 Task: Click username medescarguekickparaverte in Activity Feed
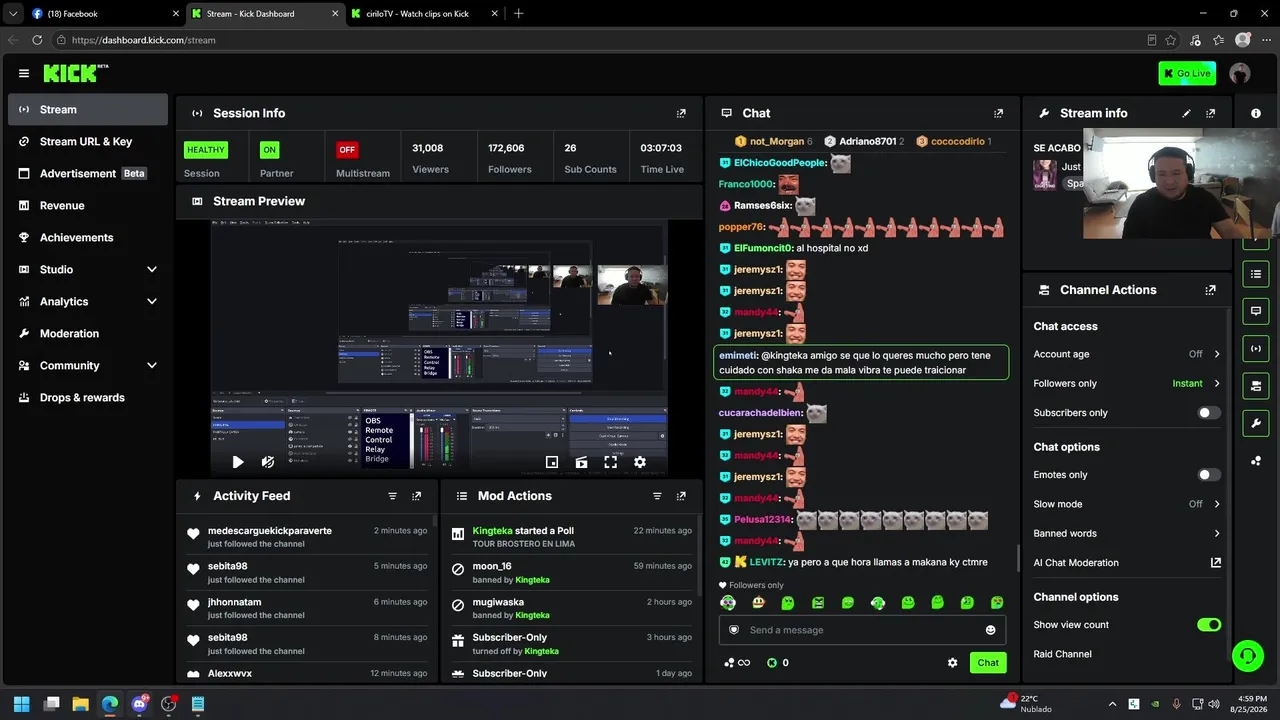click(x=270, y=531)
